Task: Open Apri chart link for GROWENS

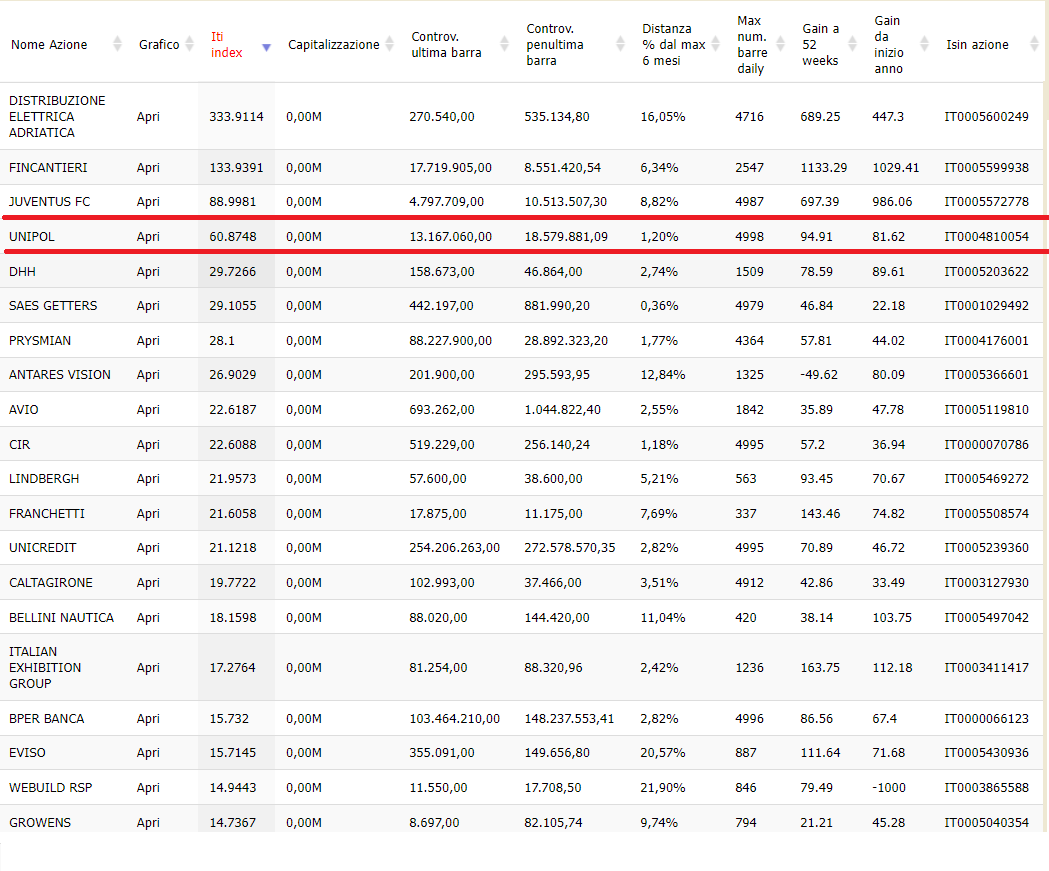Action: 148,822
